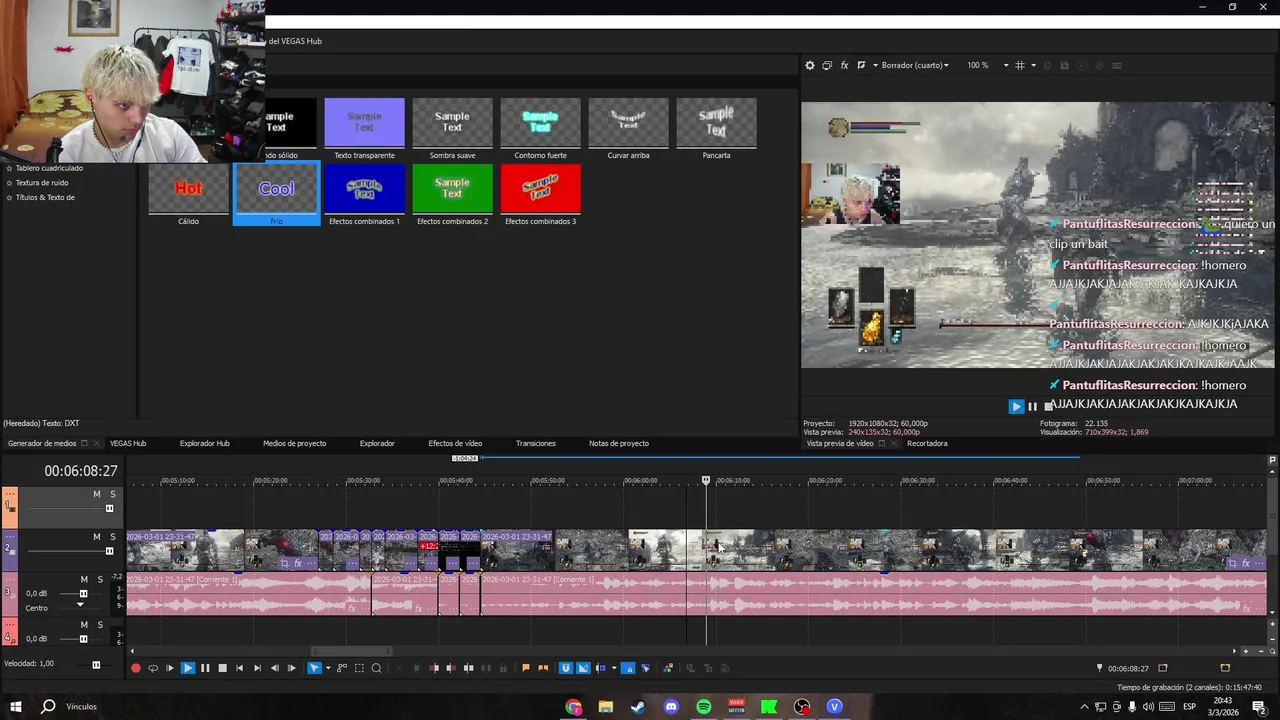Select the Cálido text preset thumbnail
1280x720 pixels.
tap(189, 189)
